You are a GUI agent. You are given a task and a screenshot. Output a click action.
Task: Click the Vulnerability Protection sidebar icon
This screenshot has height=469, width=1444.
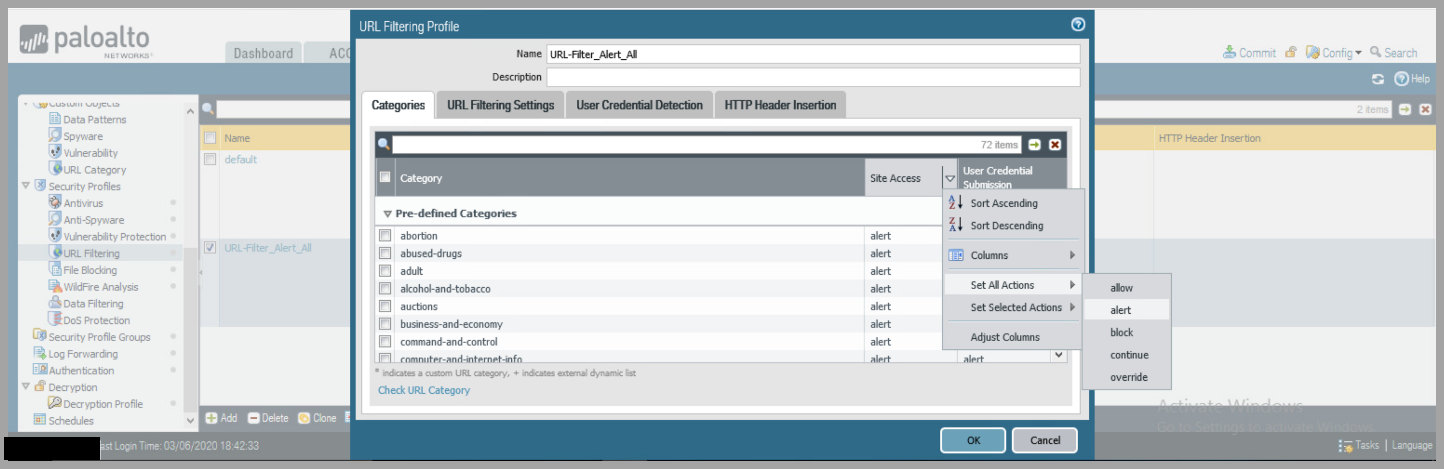coord(56,236)
